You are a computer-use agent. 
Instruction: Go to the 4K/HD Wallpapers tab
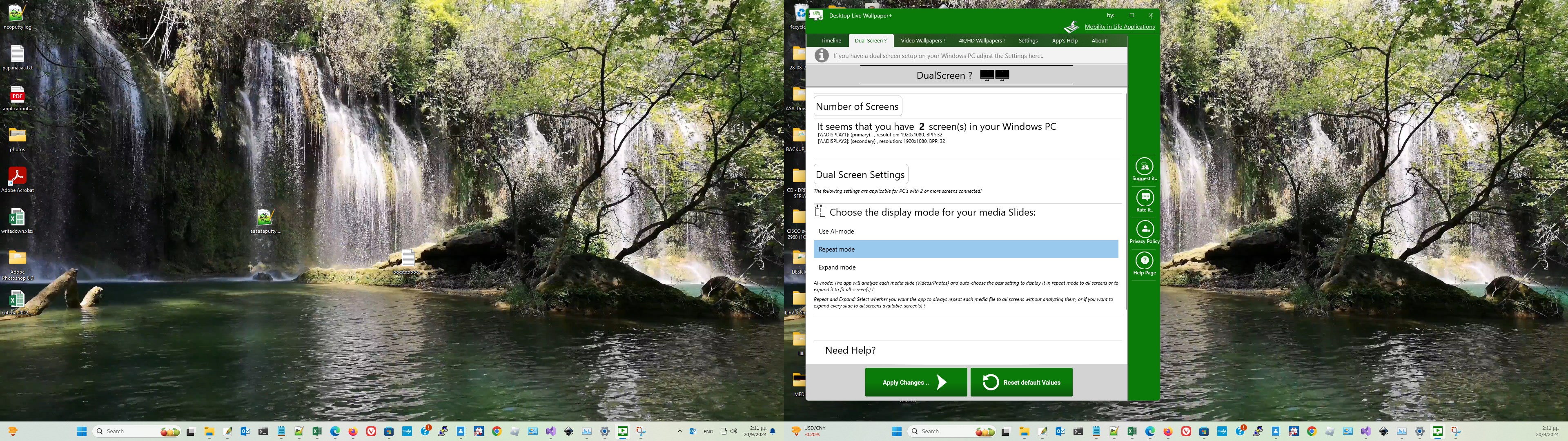981,41
